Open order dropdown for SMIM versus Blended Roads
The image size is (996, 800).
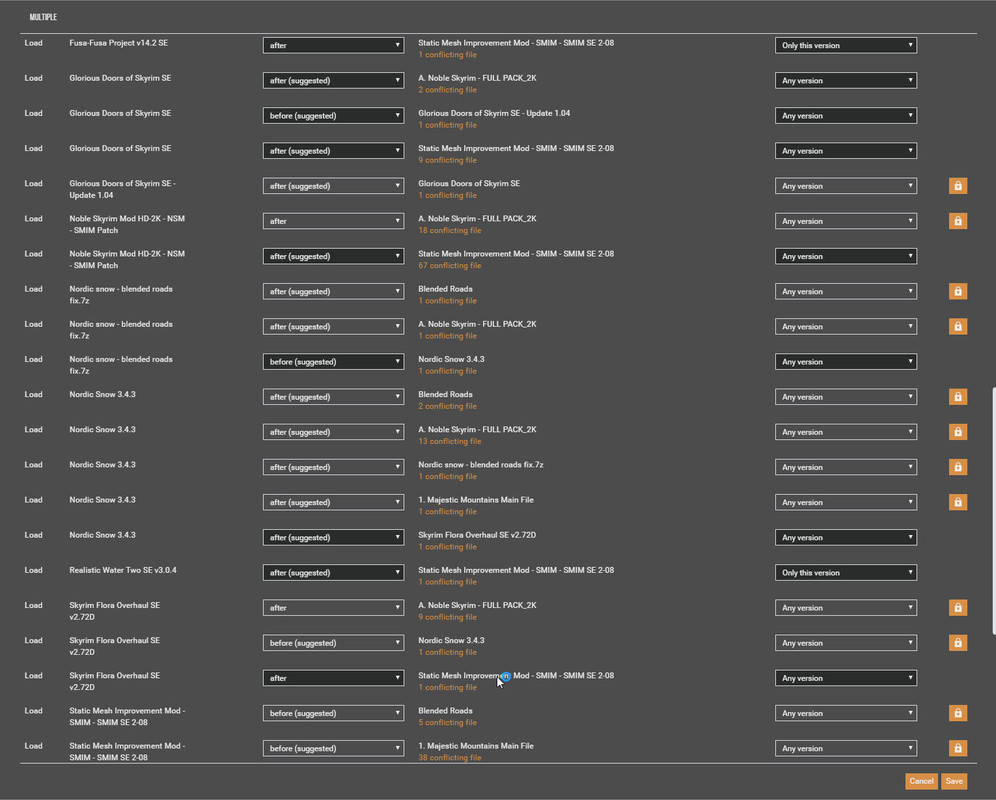[x=333, y=713]
